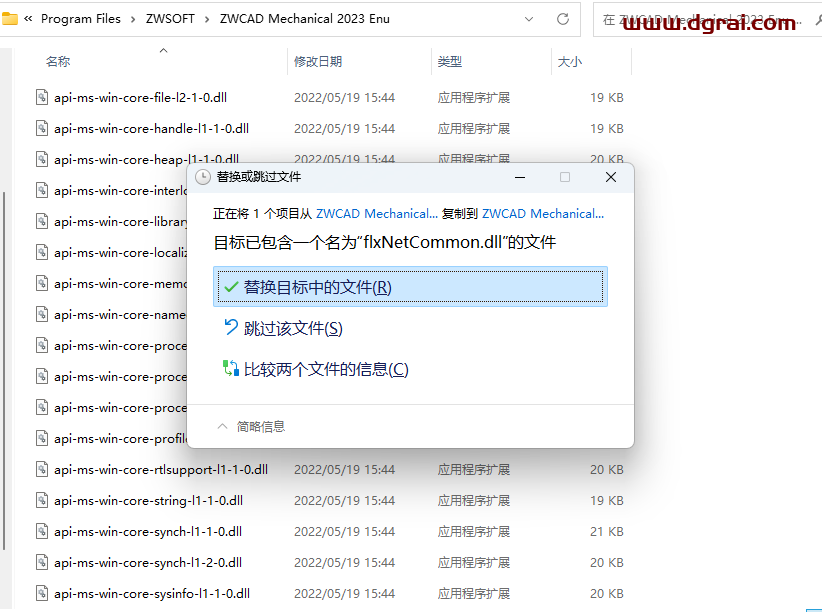The width and height of the screenshot is (822, 612).
Task: Select api-ms-win-core-rtlsupport-l1-1-0.dll file
Action: point(161,469)
